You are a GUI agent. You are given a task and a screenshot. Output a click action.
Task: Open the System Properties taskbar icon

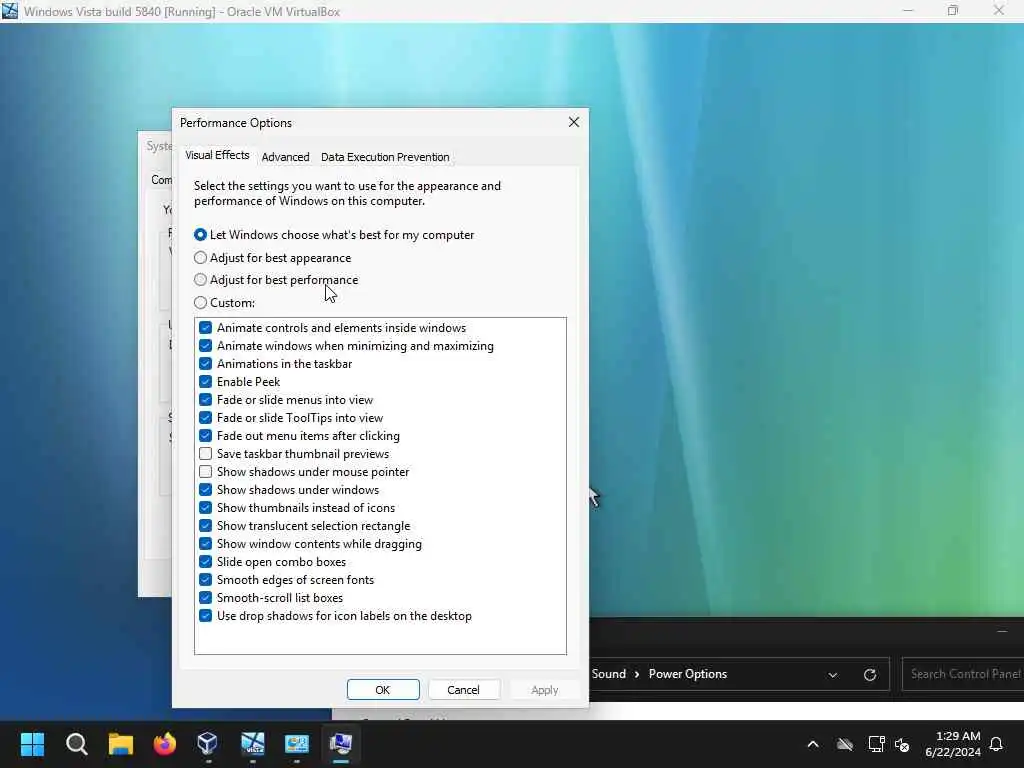340,744
